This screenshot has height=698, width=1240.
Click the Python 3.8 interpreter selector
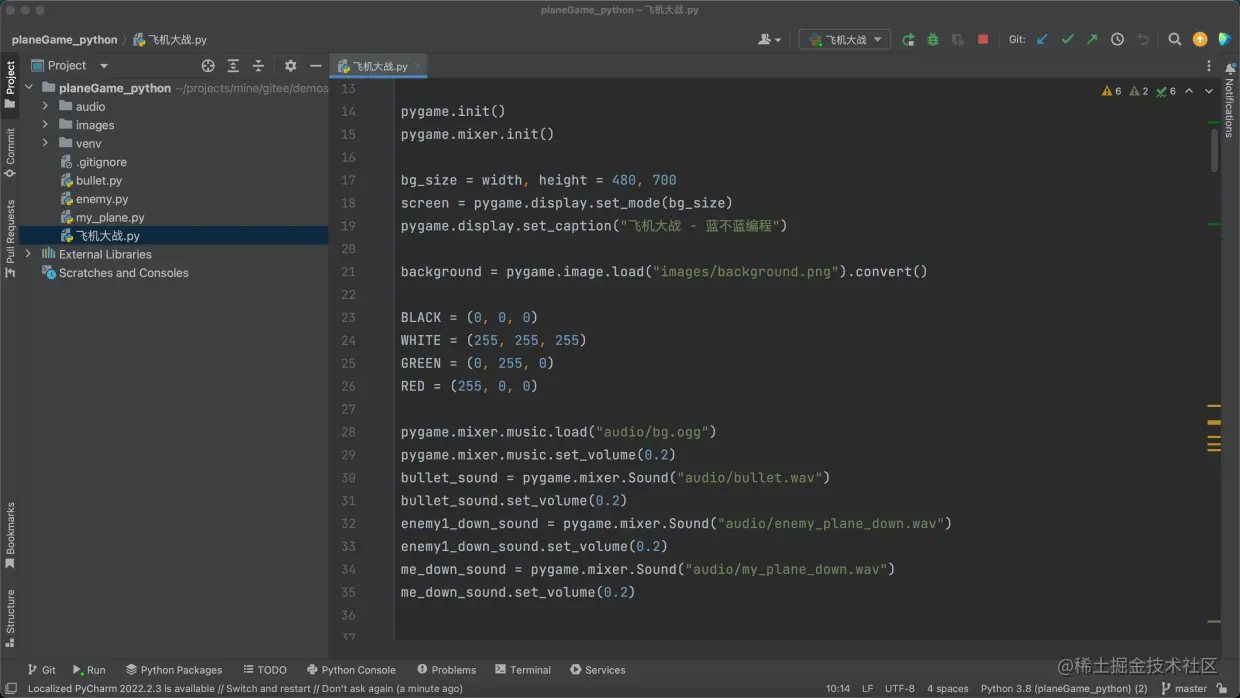pos(1064,688)
